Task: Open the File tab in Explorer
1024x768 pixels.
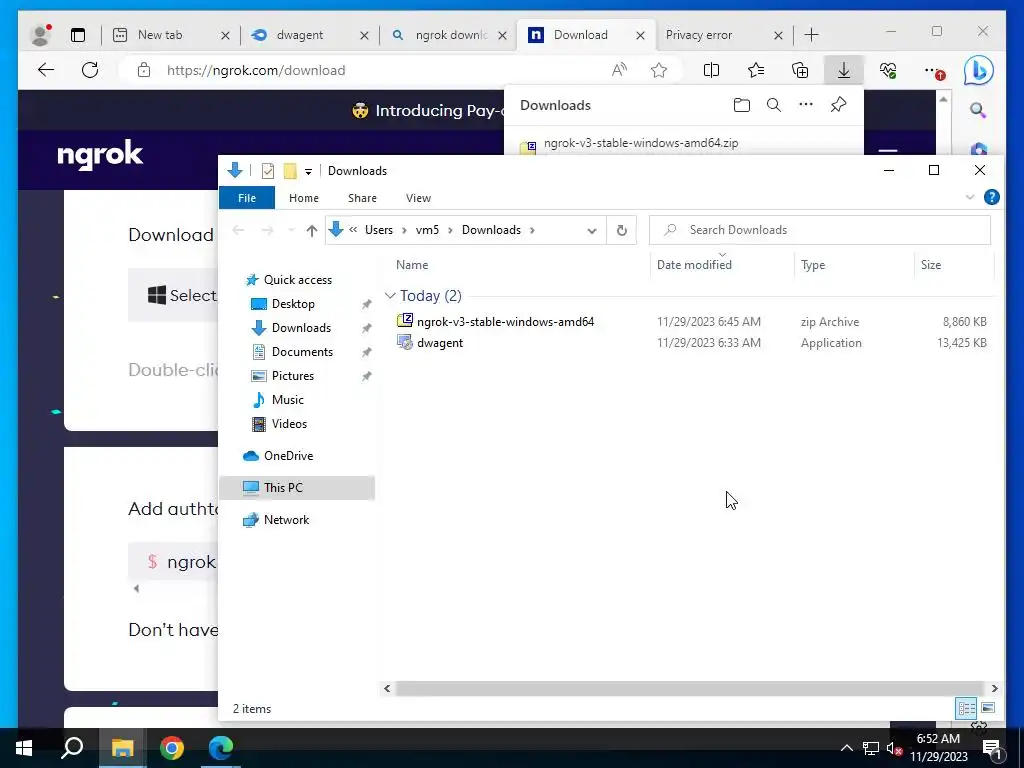Action: click(247, 198)
